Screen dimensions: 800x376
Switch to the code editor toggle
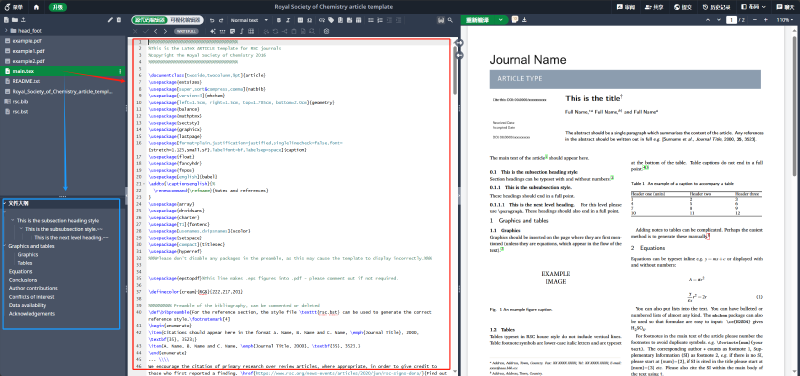tap(149, 20)
